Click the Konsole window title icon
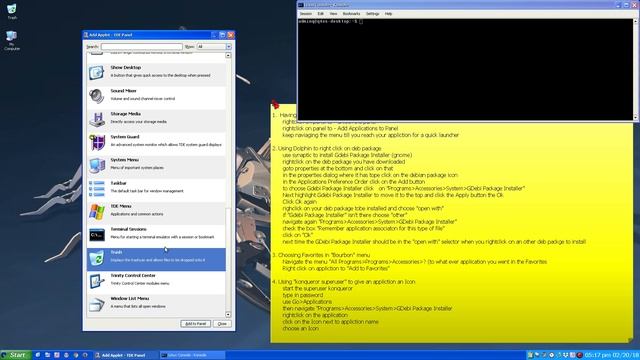 301,5
